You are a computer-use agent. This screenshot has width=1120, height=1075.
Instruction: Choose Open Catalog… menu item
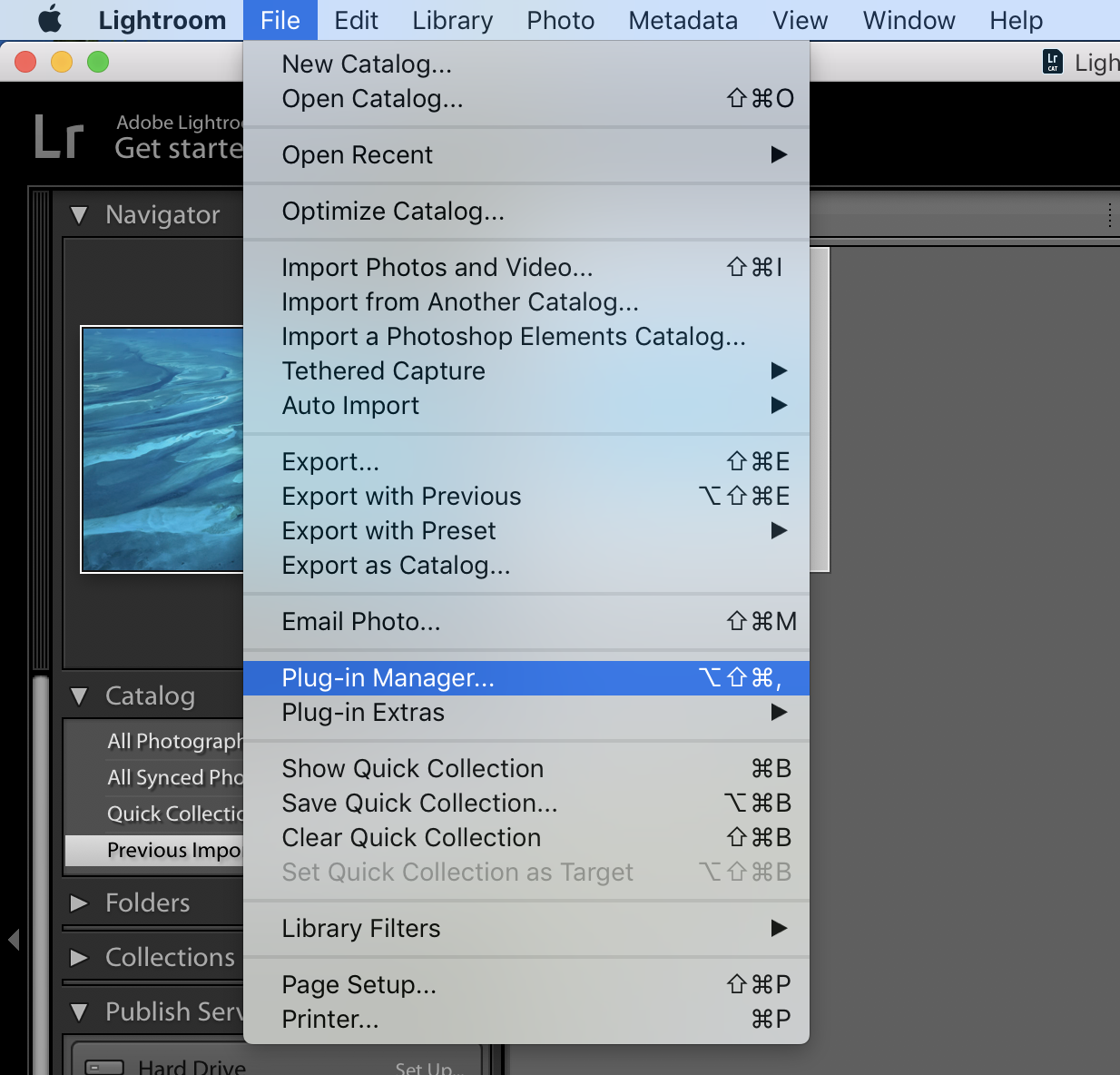(x=526, y=99)
